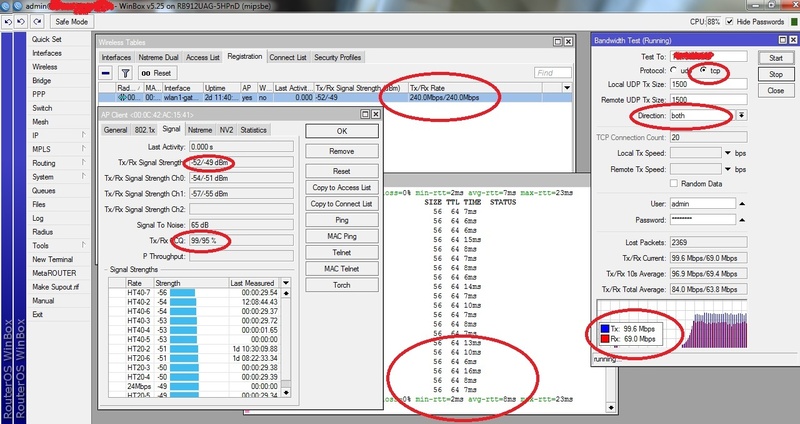This screenshot has height=424, width=800.
Task: Select the HT20-2 rate row
Action: tap(194, 348)
